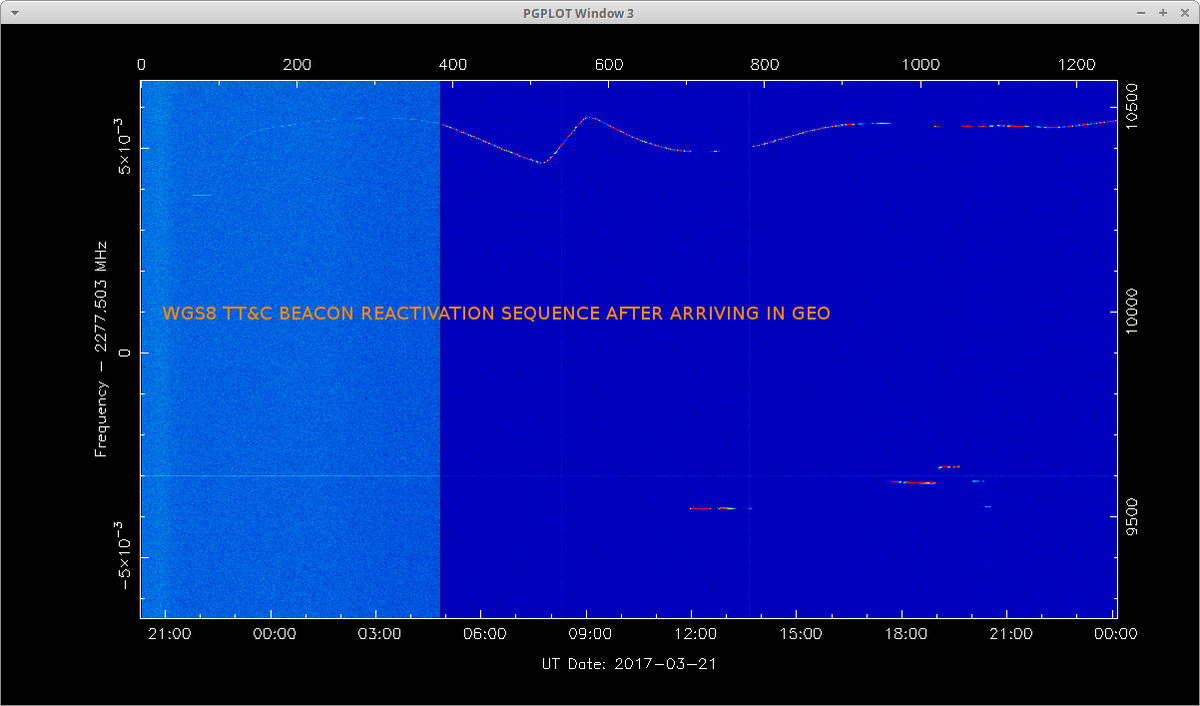Image resolution: width=1200 pixels, height=706 pixels.
Task: Click the '1200' tick label on top axis
Action: pyautogui.click(x=1076, y=64)
